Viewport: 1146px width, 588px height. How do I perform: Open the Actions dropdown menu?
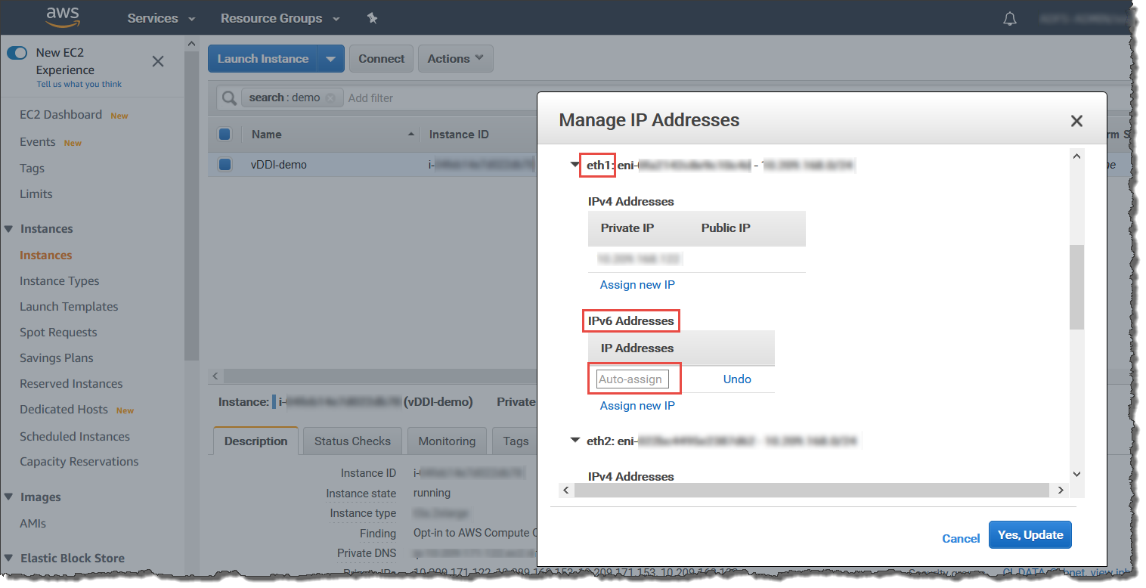[x=455, y=59]
